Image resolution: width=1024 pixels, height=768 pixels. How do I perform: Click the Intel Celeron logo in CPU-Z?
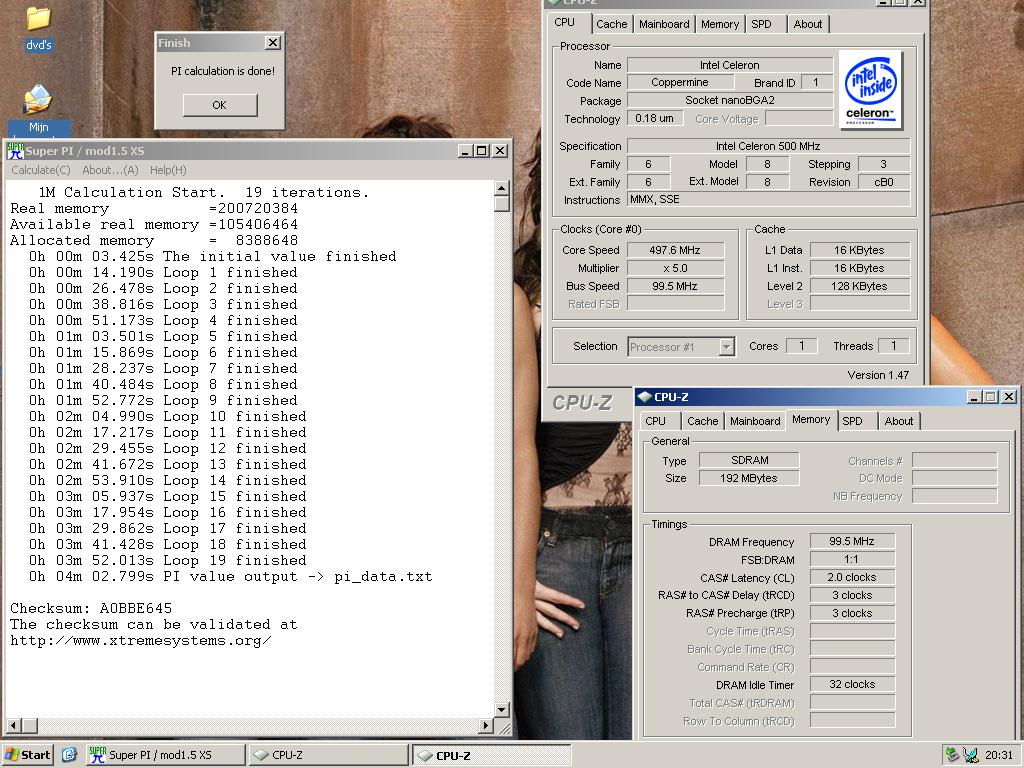(x=871, y=90)
